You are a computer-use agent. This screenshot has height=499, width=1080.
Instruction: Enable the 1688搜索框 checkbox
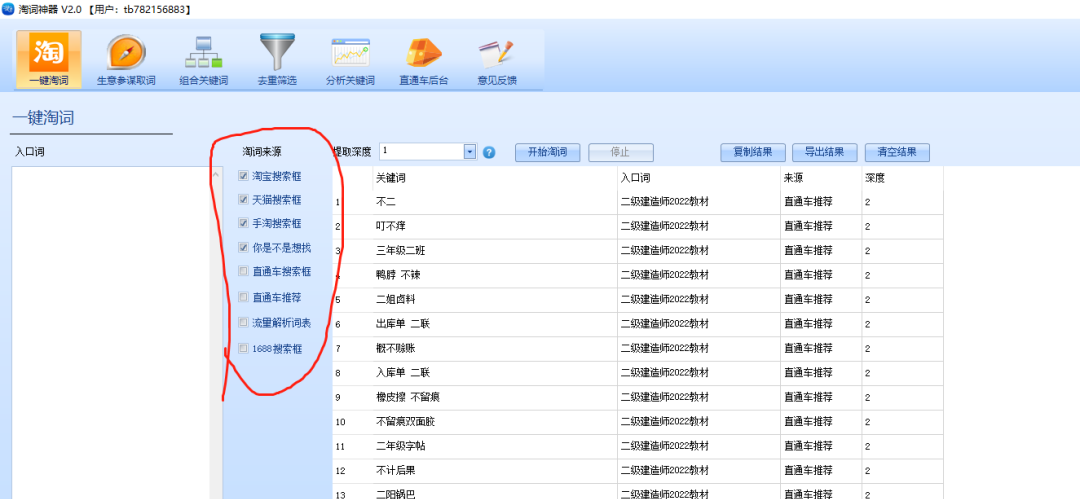click(x=243, y=348)
